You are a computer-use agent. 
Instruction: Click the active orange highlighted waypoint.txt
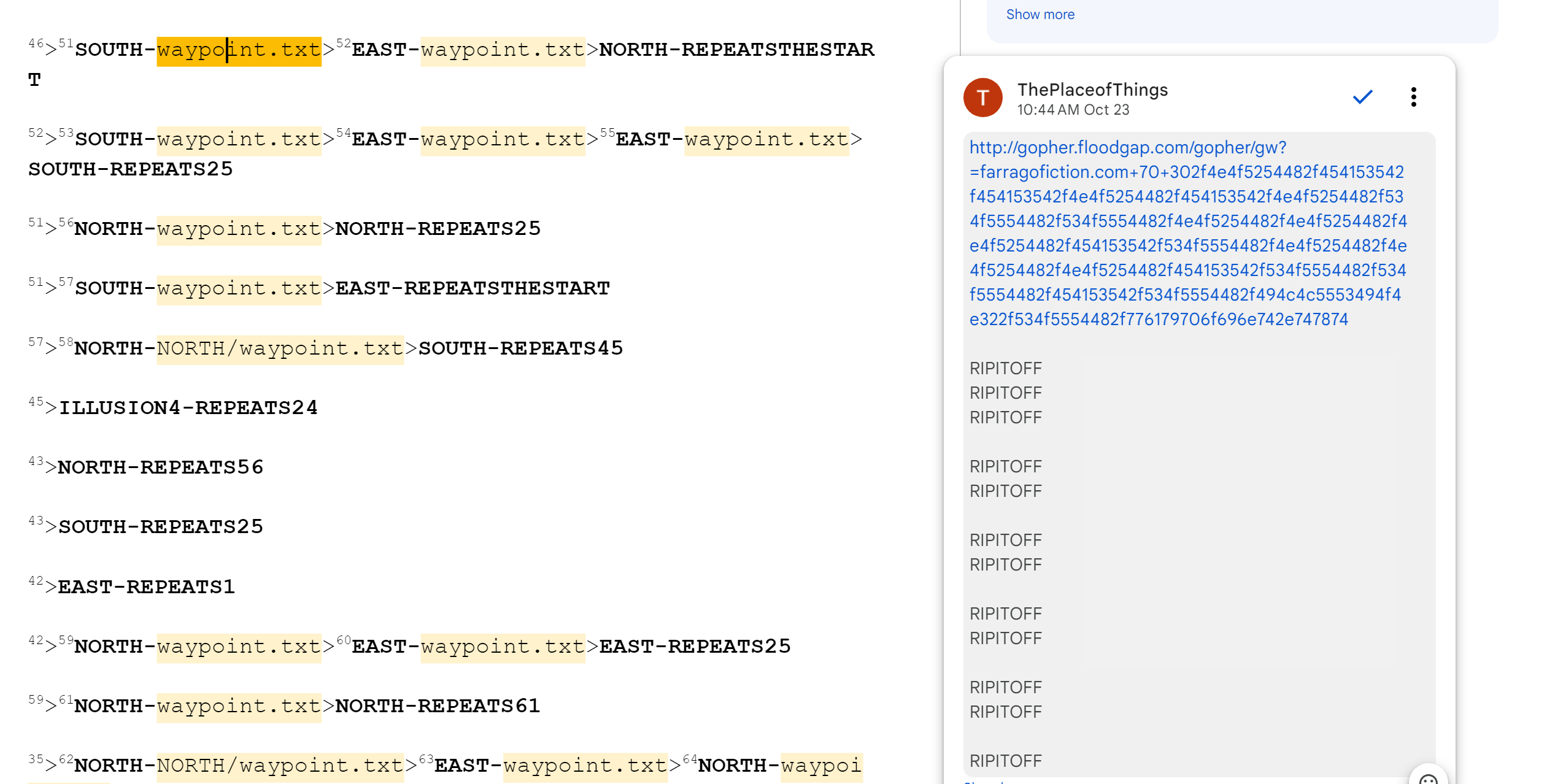[239, 50]
